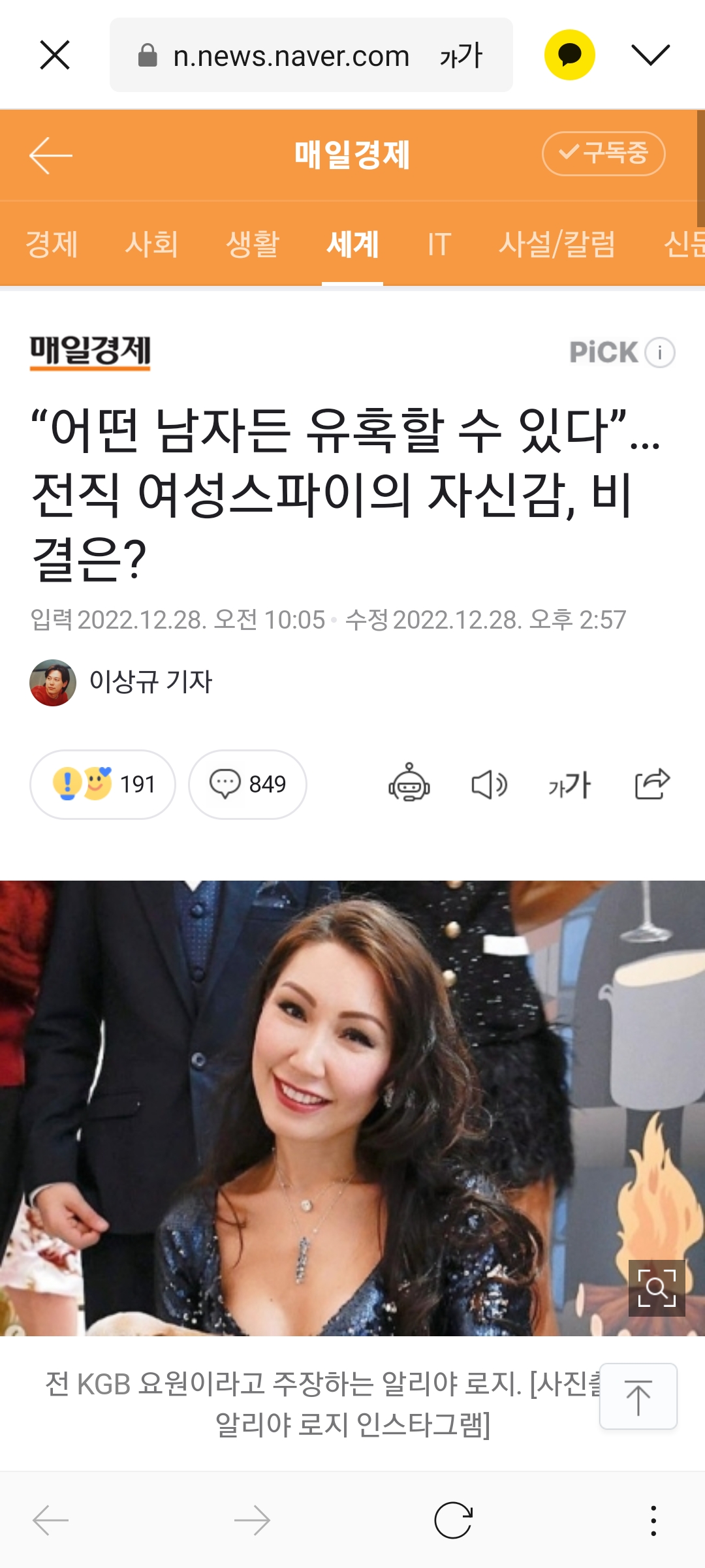Adjust article text size with 가가 icon

(570, 784)
